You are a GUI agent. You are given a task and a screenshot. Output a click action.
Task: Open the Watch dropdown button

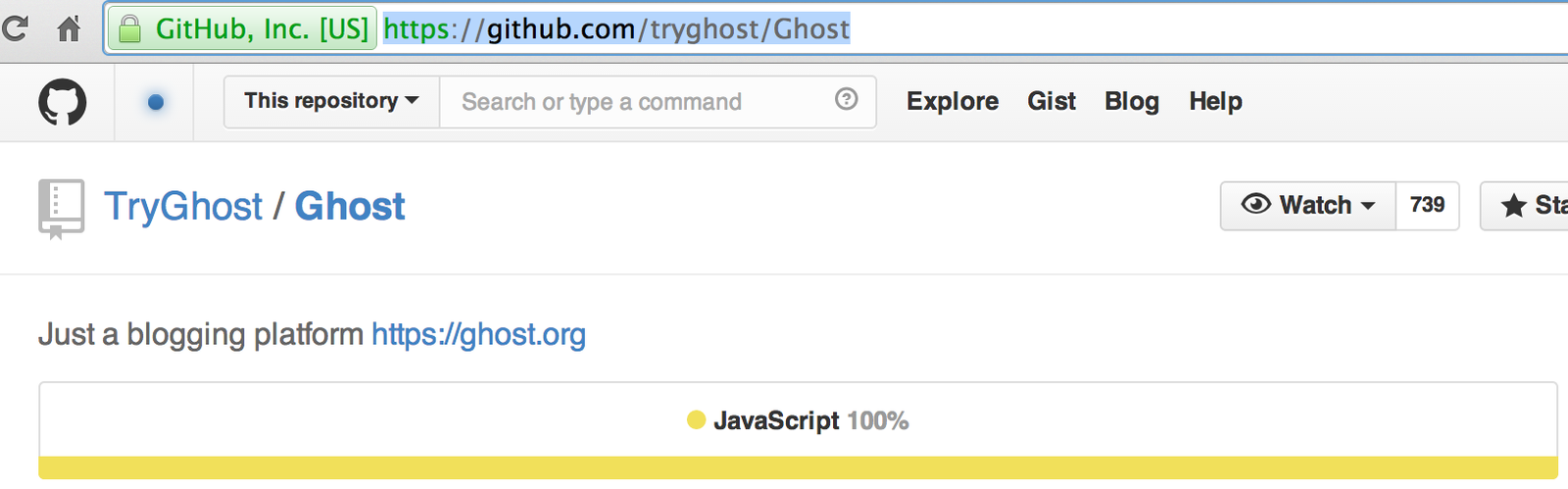[1308, 206]
